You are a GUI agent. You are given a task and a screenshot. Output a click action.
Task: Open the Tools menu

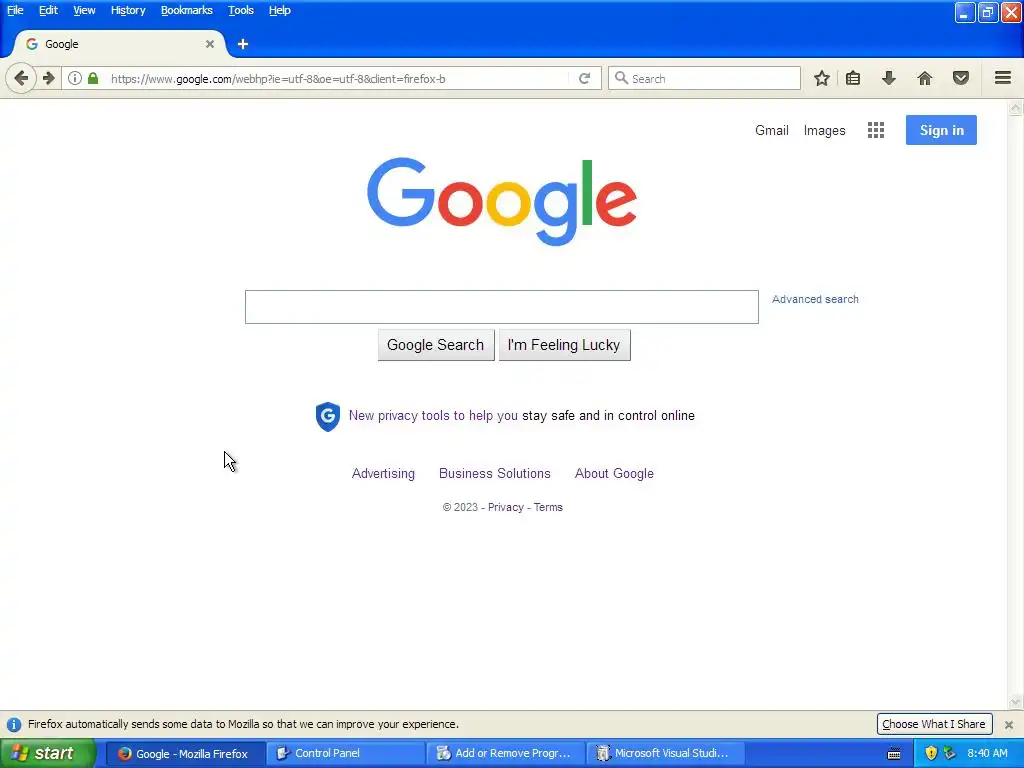(241, 10)
